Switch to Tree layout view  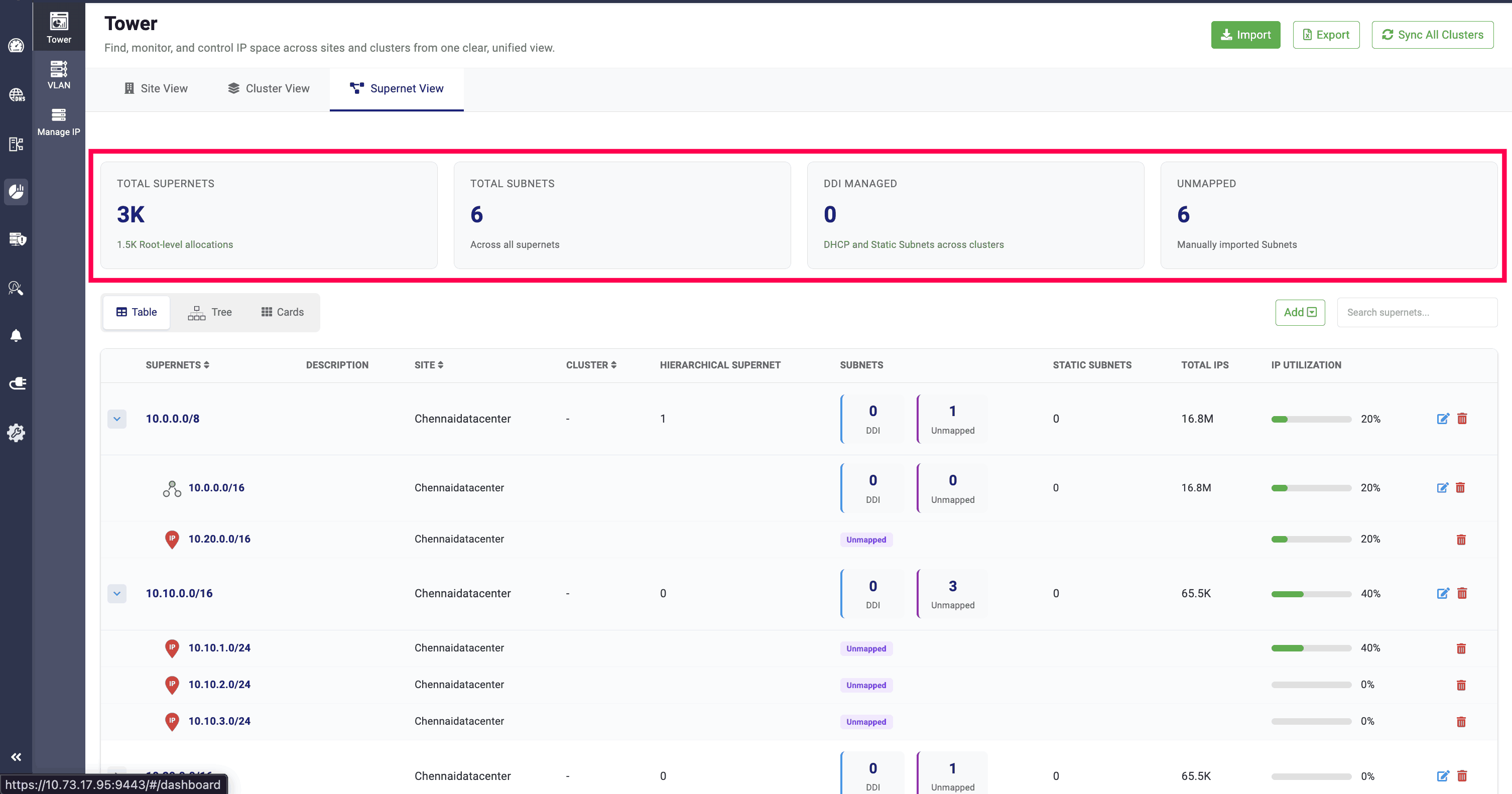click(209, 312)
